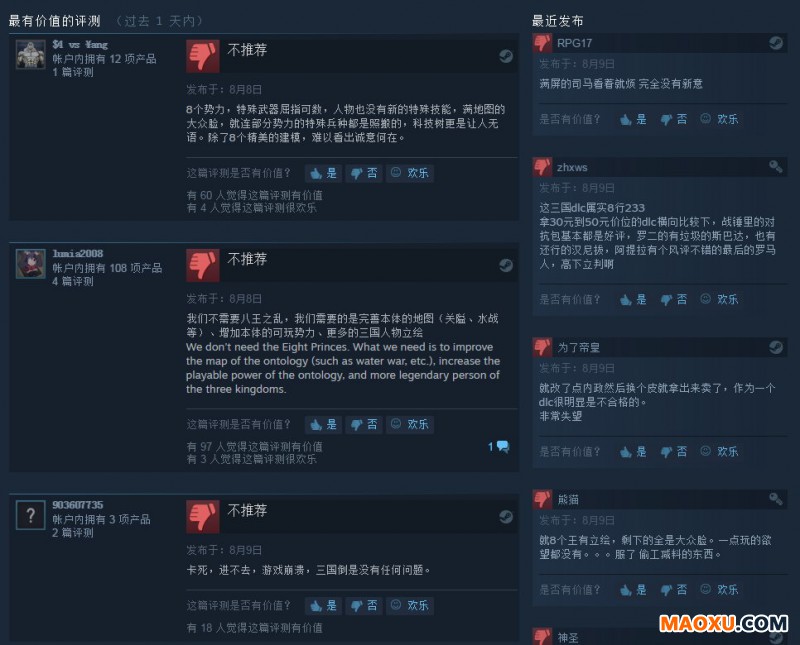Mark 为了帝皇's review as 欢乐

coord(719,451)
